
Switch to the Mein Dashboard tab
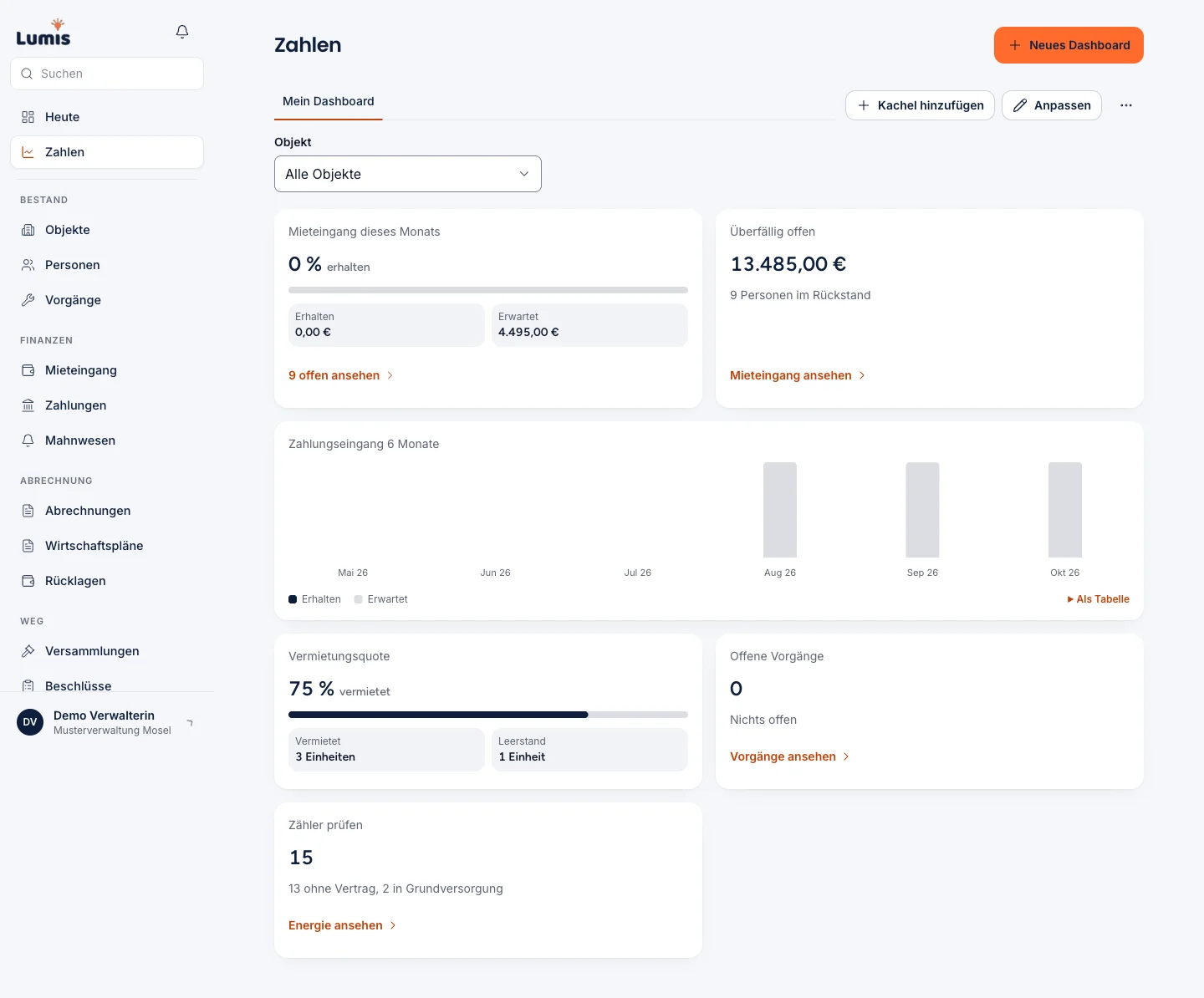click(329, 102)
